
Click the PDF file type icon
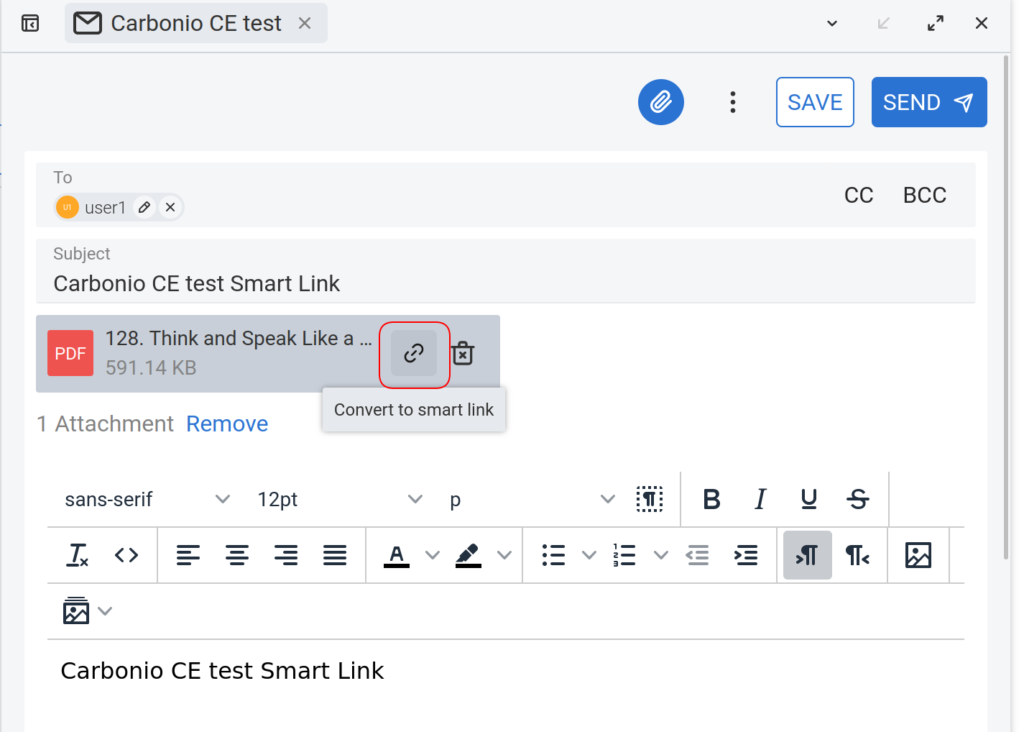click(x=70, y=353)
